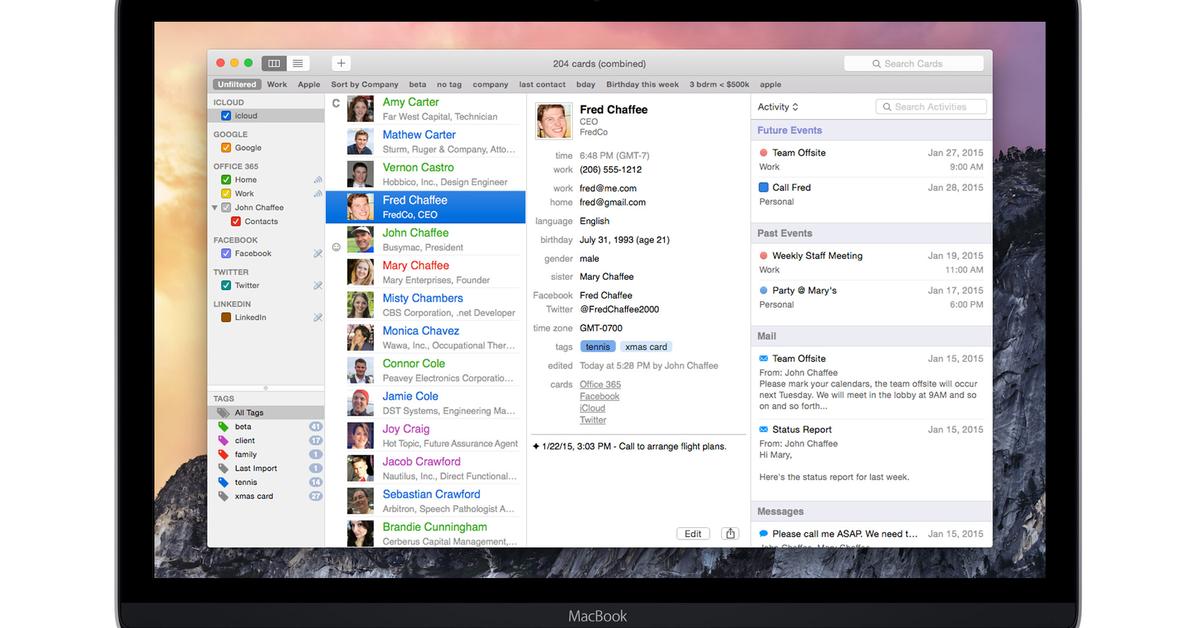
Task: Click the sharing icon next to Work calendar
Action: coord(318,194)
